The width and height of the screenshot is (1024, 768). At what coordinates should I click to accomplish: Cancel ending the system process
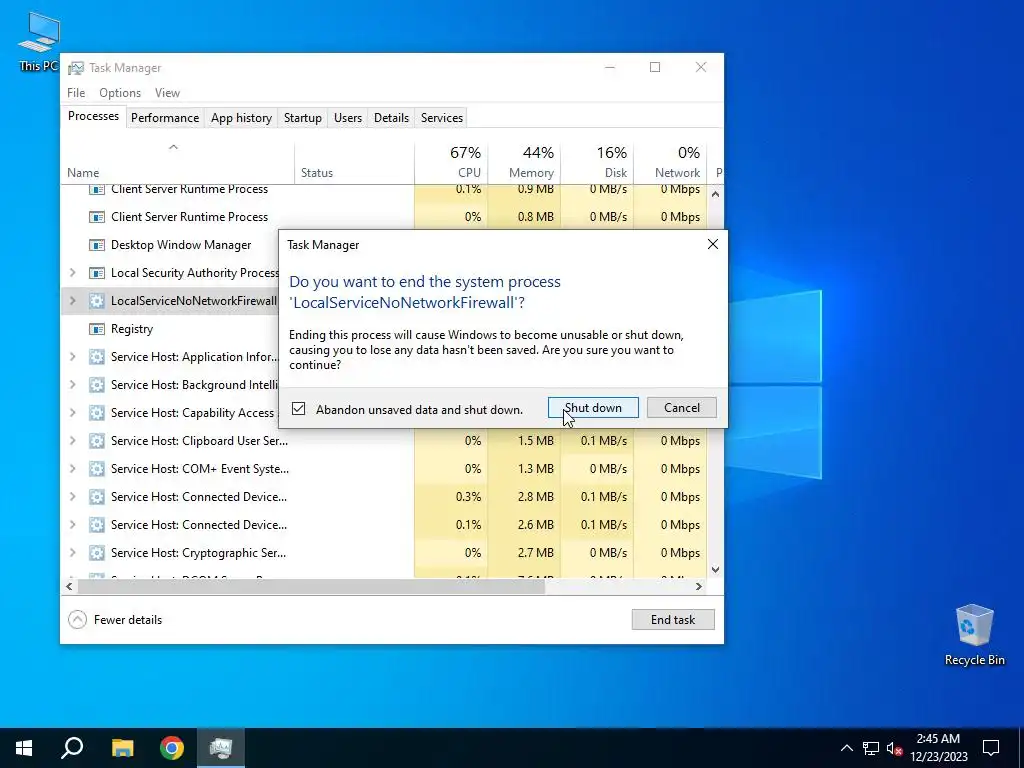point(681,408)
